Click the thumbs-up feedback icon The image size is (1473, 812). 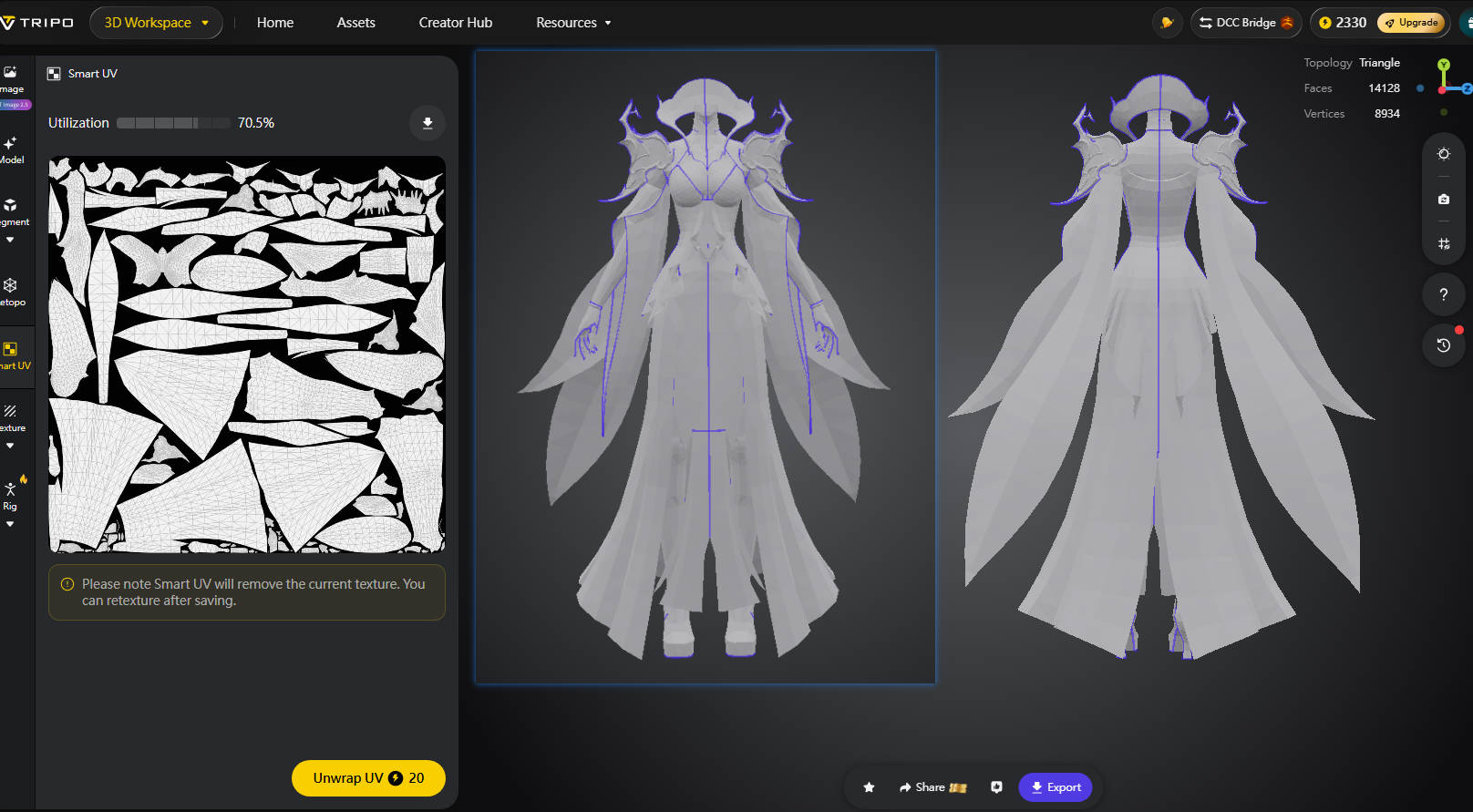coord(996,787)
